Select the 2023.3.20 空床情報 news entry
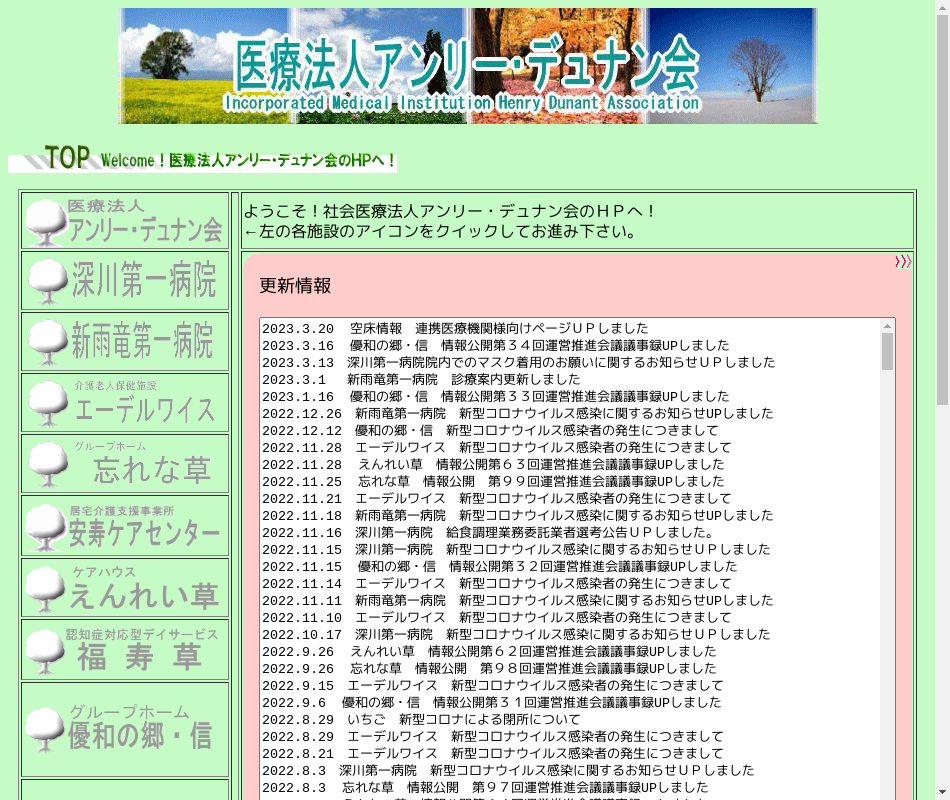The width and height of the screenshot is (950, 800). pyautogui.click(x=455, y=329)
